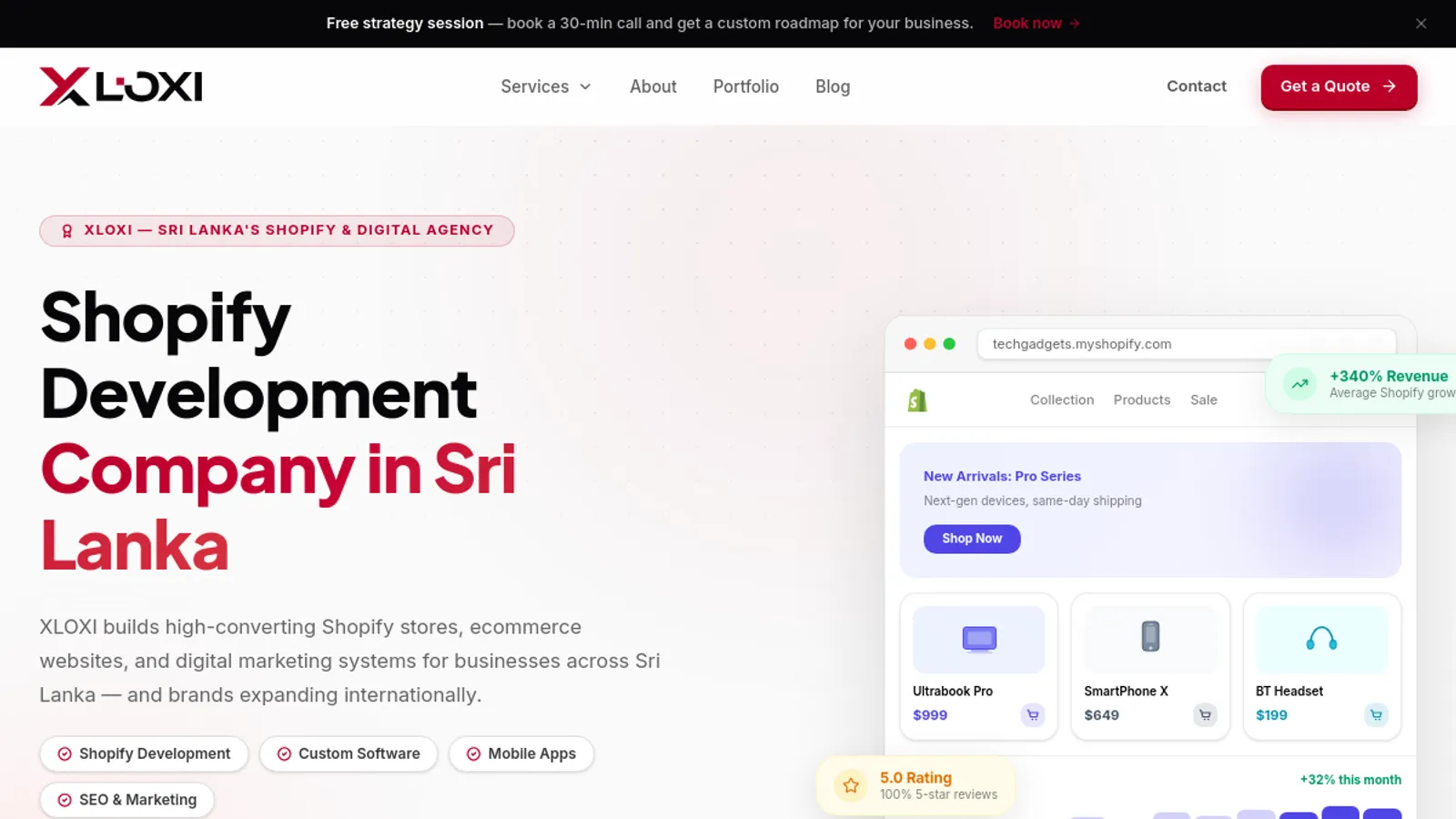Open Products in the store mockup
1456x819 pixels.
(x=1142, y=399)
